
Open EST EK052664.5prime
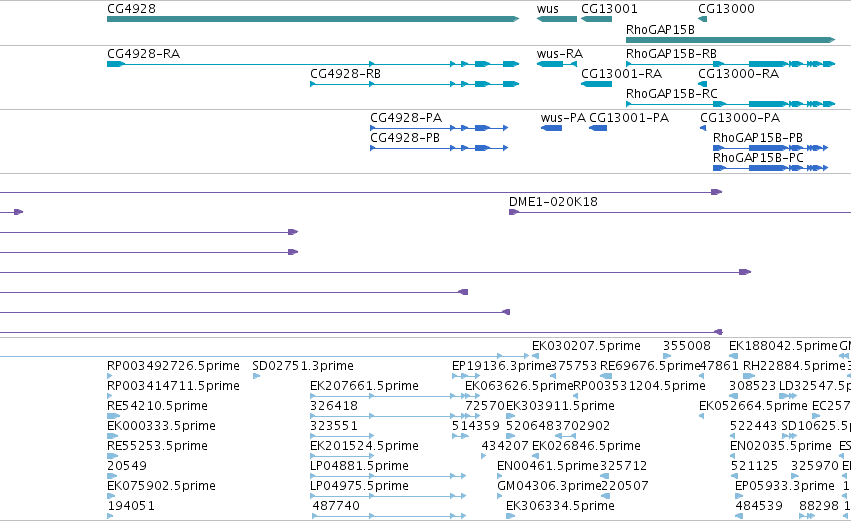click(x=753, y=406)
